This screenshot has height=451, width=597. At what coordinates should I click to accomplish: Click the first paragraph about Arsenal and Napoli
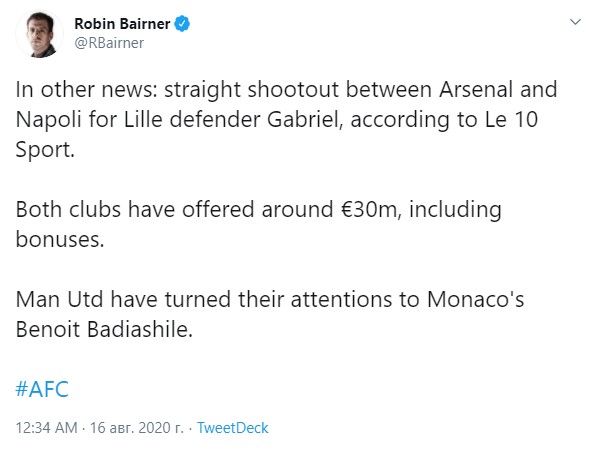coord(286,119)
